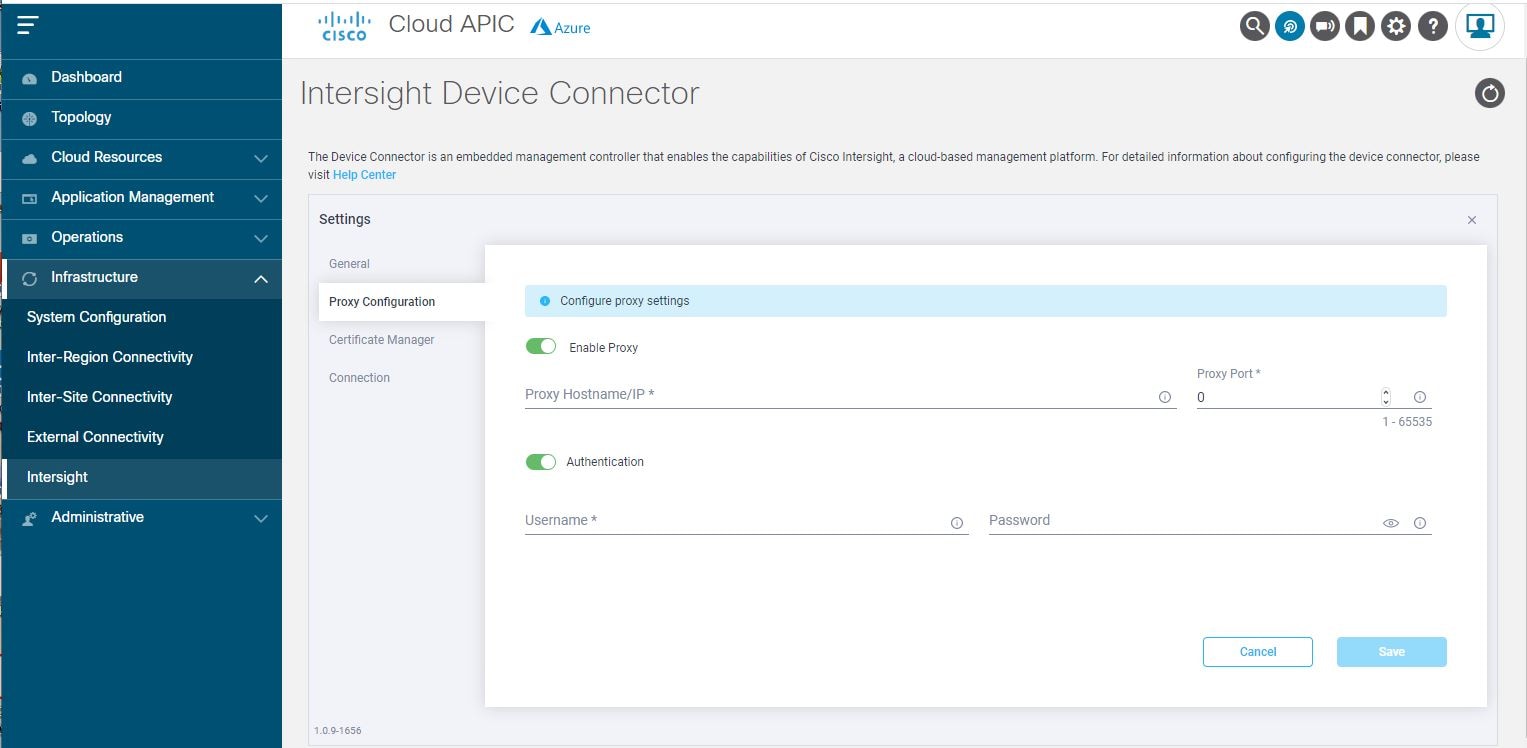Image resolution: width=1527 pixels, height=748 pixels.
Task: Click the refresh icon beside page title
Action: [1490, 93]
